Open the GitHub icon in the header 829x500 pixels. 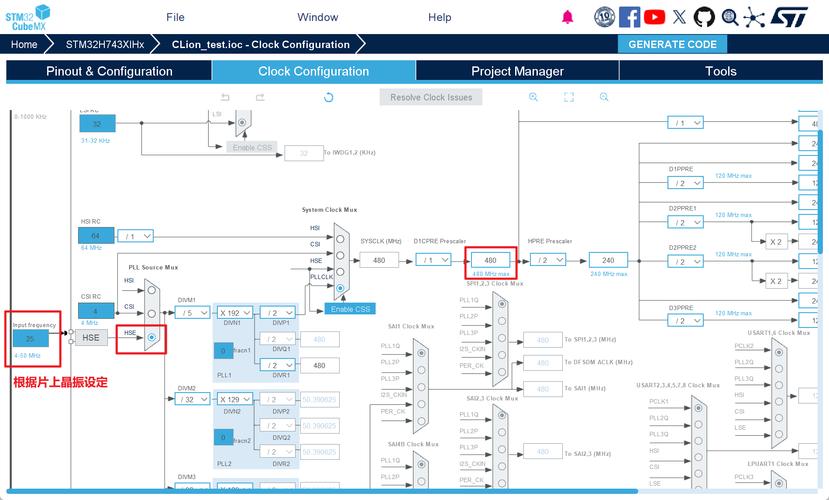click(704, 17)
